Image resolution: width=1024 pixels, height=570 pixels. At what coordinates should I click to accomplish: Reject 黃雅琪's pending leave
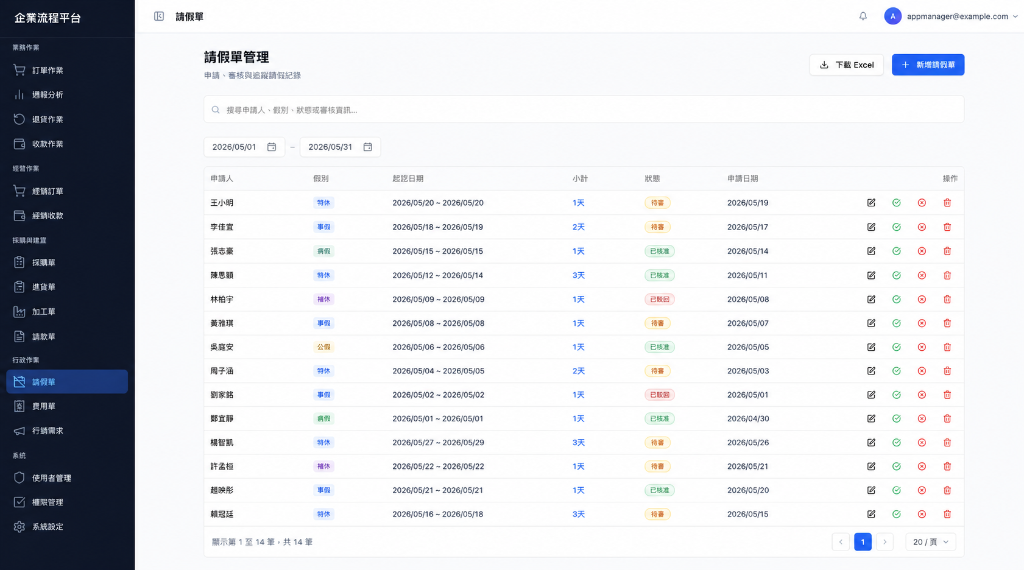tap(922, 323)
